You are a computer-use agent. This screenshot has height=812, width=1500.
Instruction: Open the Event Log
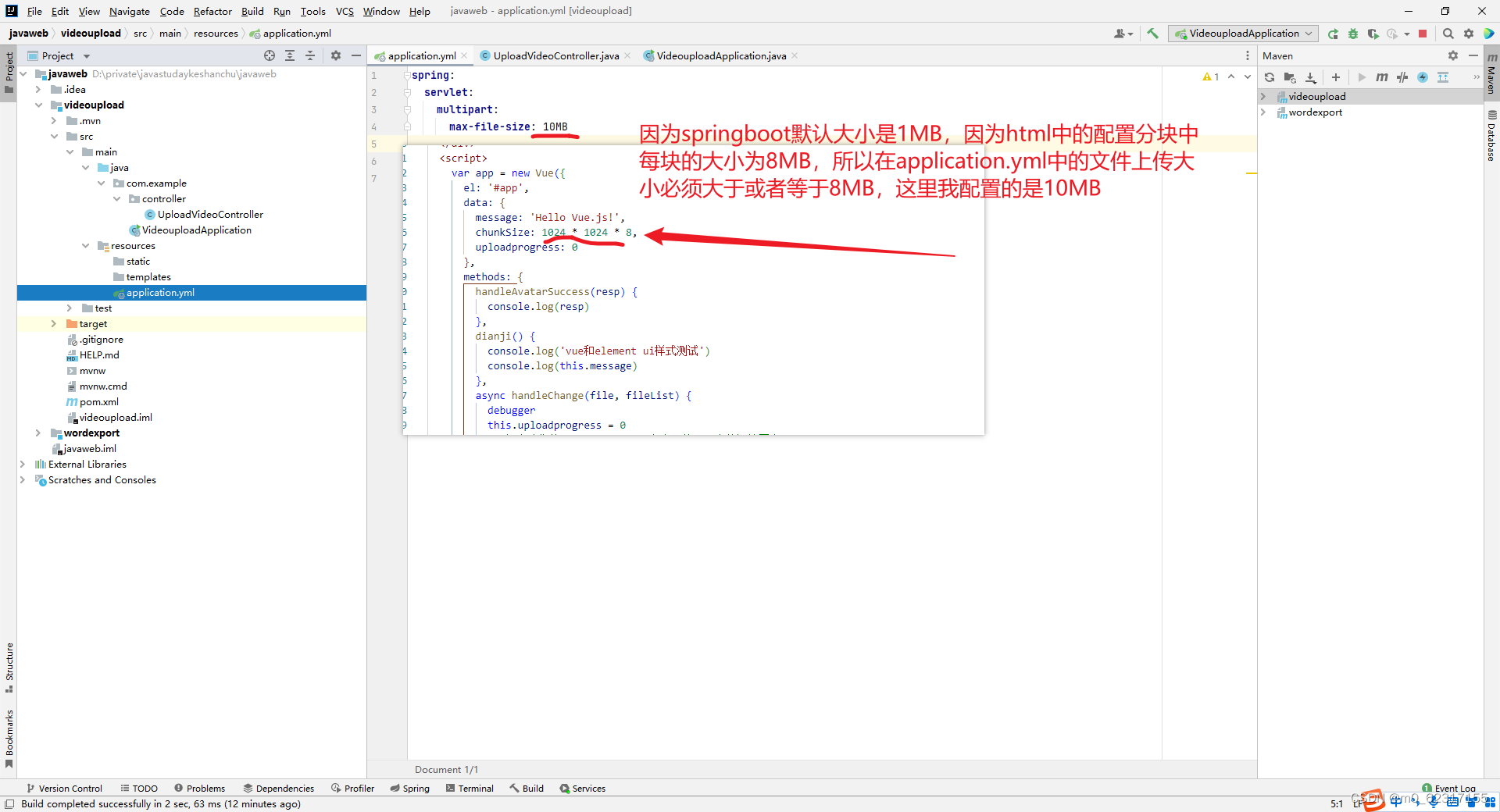pos(1448,788)
